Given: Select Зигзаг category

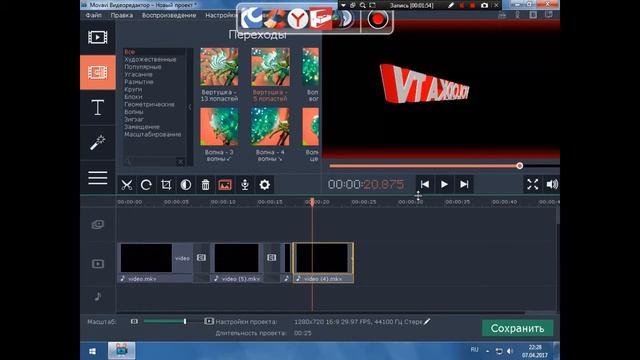Looking at the screenshot, I should [x=134, y=119].
